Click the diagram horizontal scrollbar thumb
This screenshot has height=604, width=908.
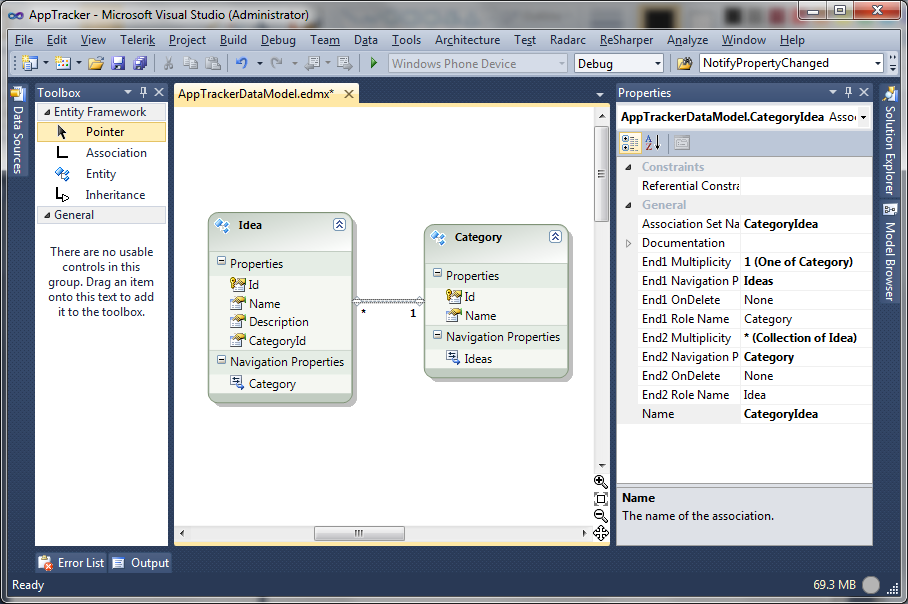[359, 533]
